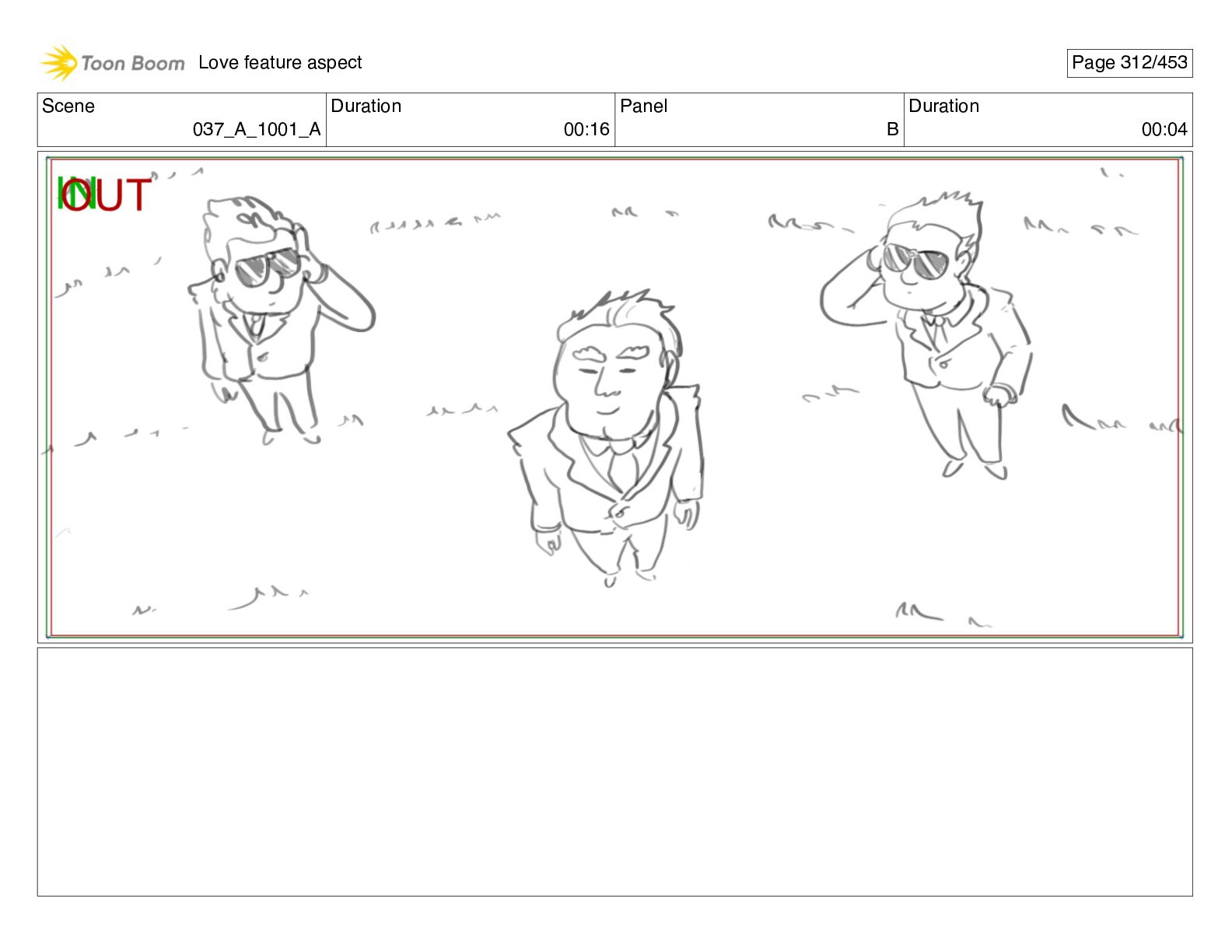Viewport: 1232px width, 952px height.
Task: Click the panel duration value '00:04'
Action: (1164, 129)
